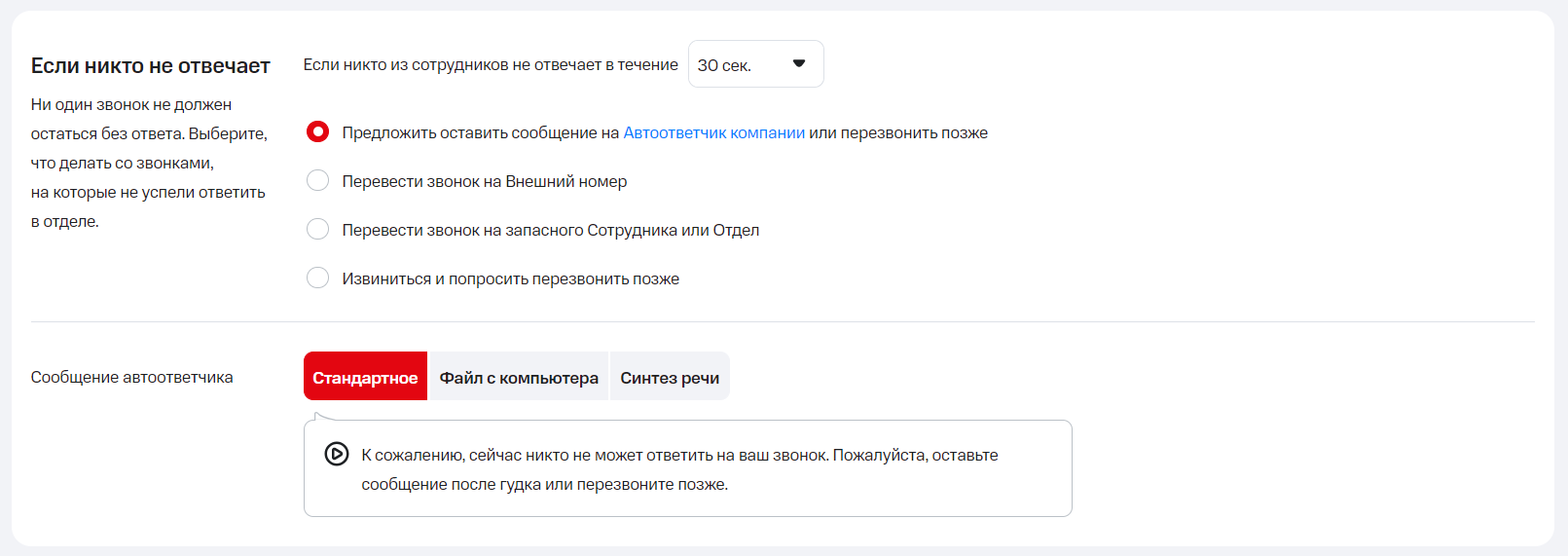Click the label text Перевести звонок на Внешний номер
The height and width of the screenshot is (556, 1568).
click(x=484, y=181)
